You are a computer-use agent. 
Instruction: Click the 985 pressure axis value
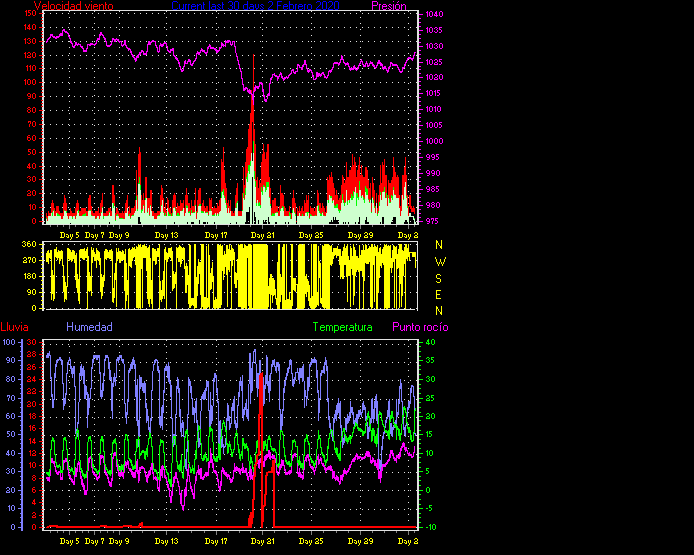[x=432, y=189]
